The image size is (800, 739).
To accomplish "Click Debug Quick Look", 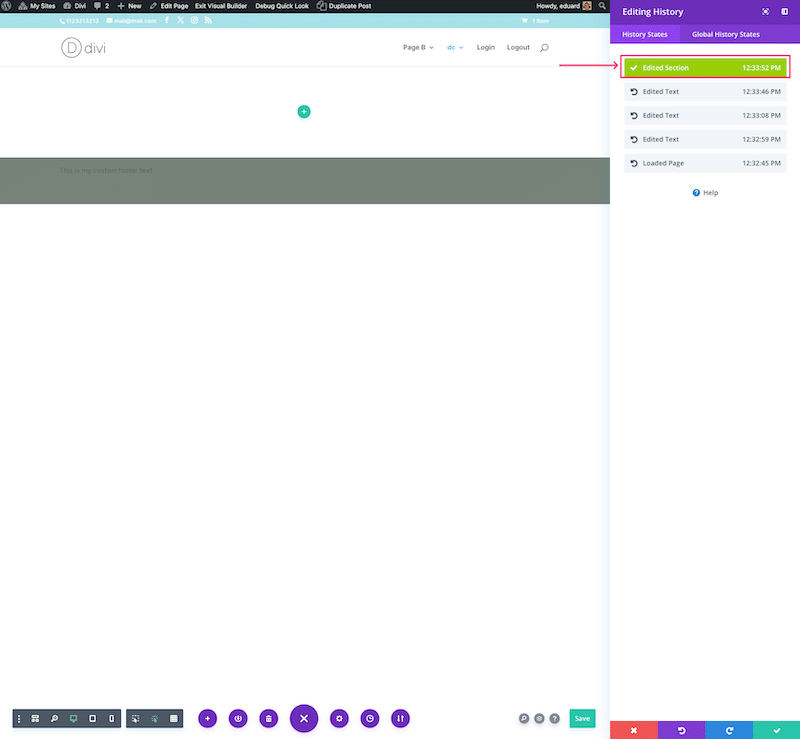I will [282, 6].
